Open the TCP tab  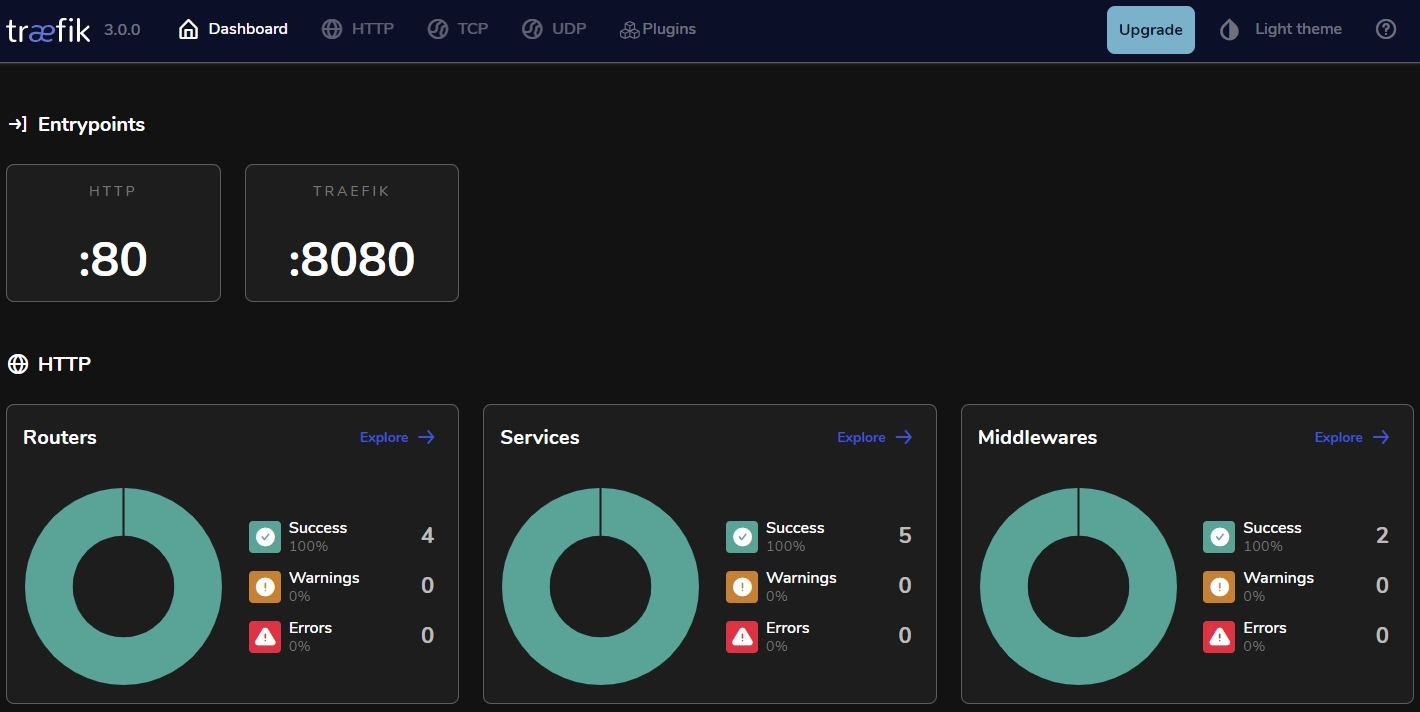[458, 29]
